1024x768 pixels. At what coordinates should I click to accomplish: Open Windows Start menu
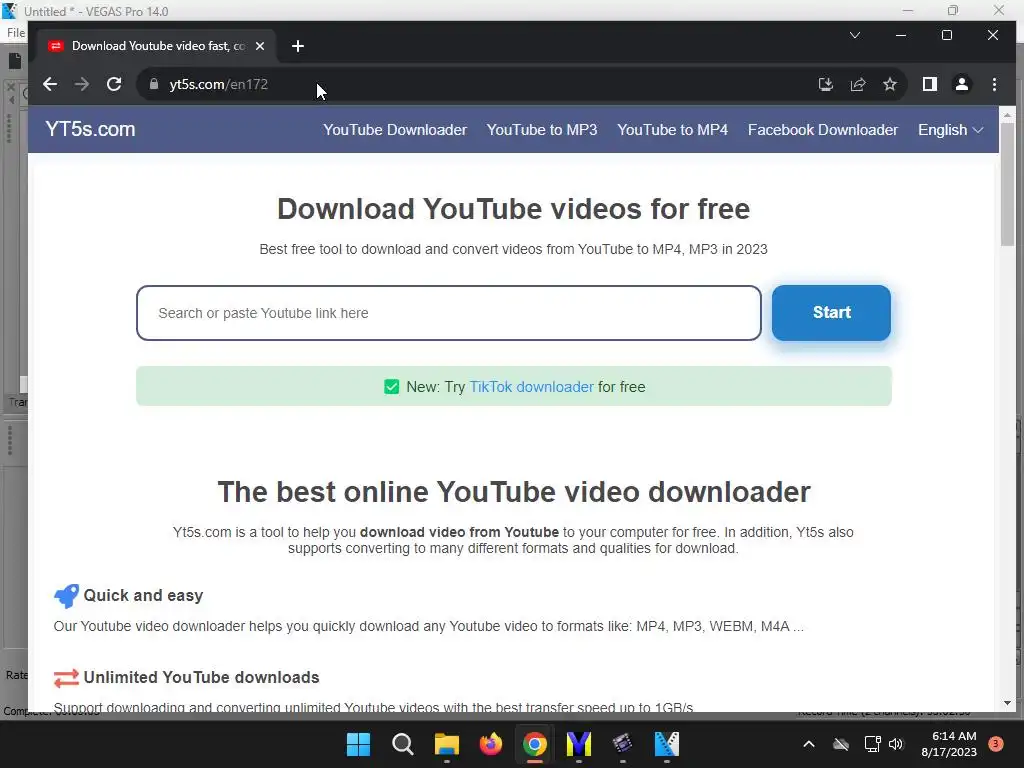click(358, 744)
